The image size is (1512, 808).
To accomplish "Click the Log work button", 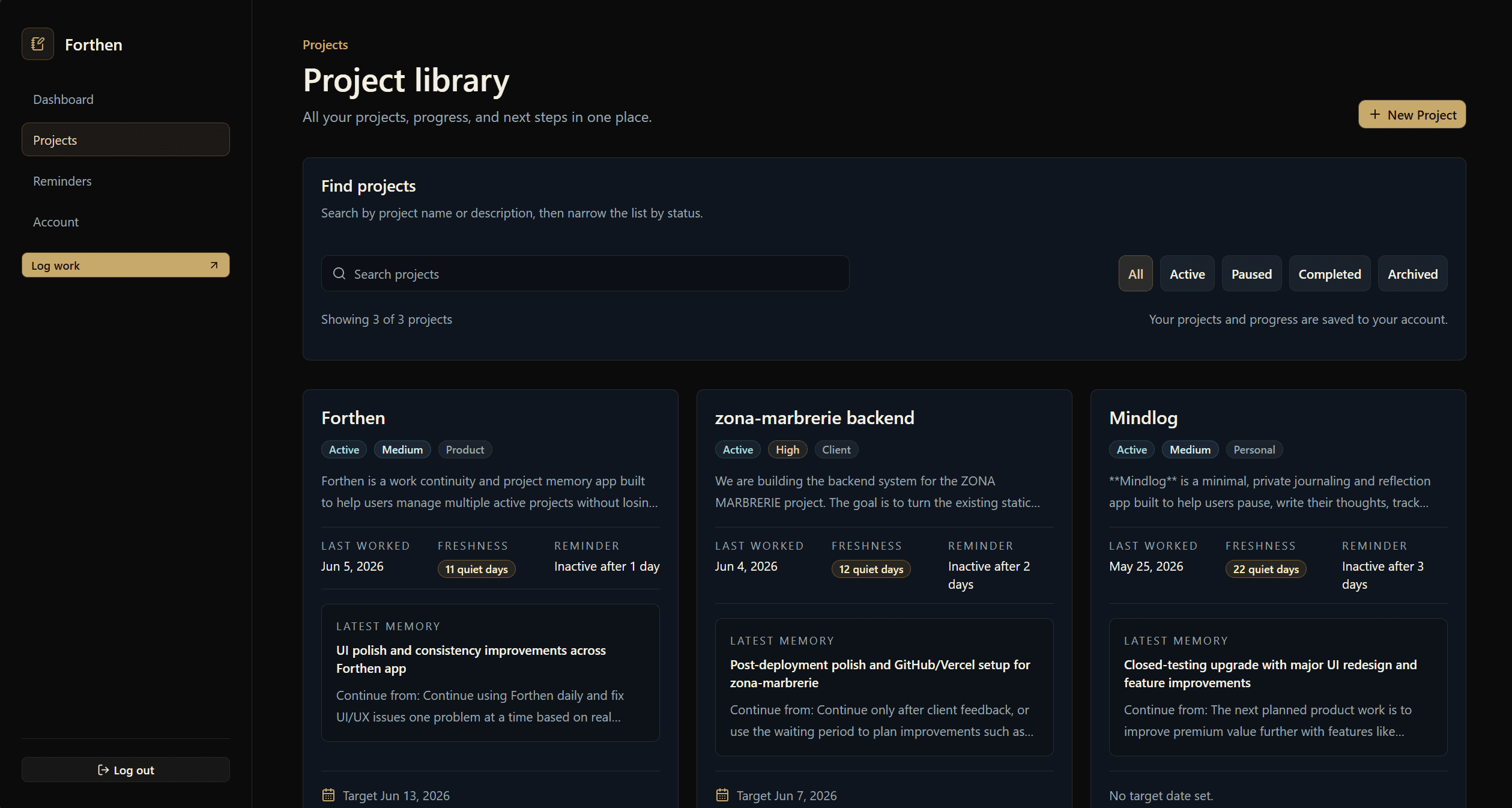I will tap(125, 265).
